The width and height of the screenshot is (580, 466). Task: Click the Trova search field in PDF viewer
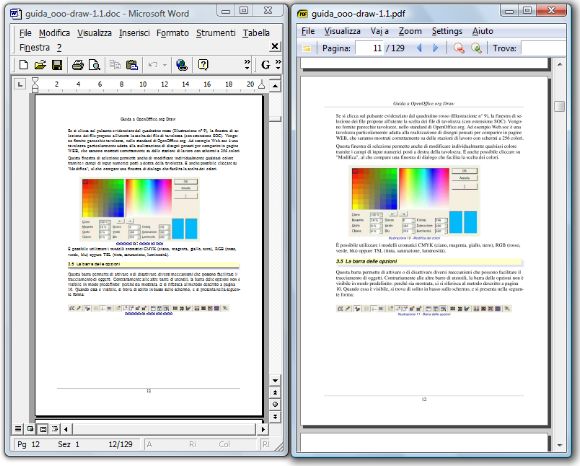click(543, 48)
